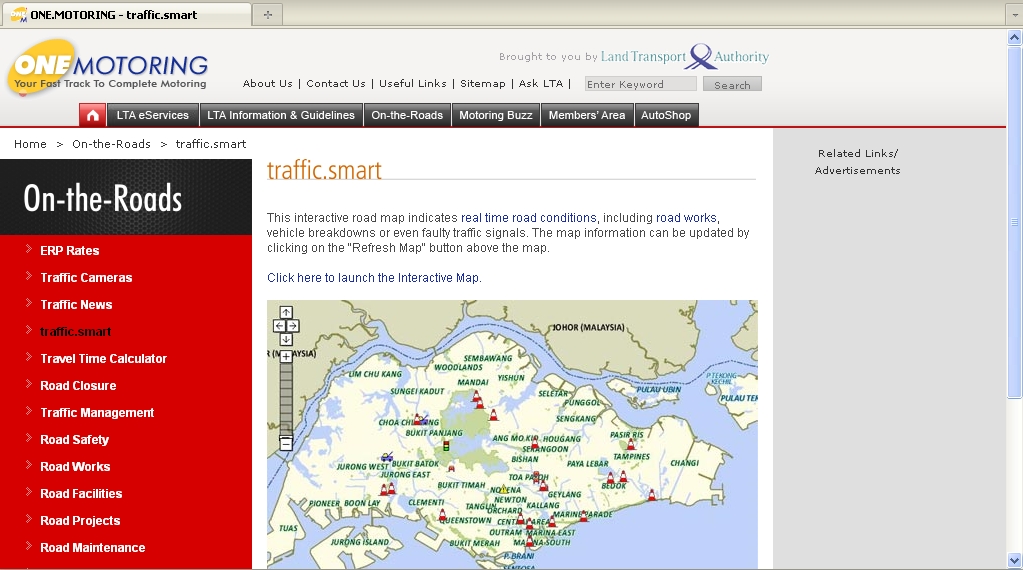The image size is (1023, 570).
Task: Open the On-the-Roads menu tab
Action: (x=407, y=115)
